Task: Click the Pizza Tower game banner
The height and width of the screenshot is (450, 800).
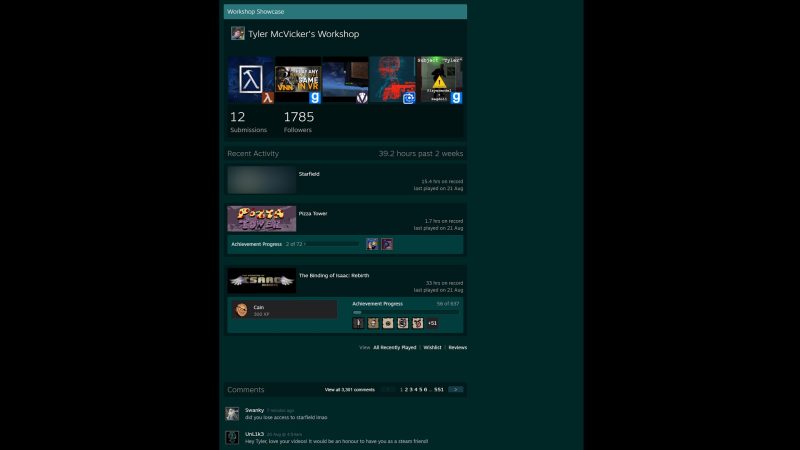Action: [x=262, y=219]
